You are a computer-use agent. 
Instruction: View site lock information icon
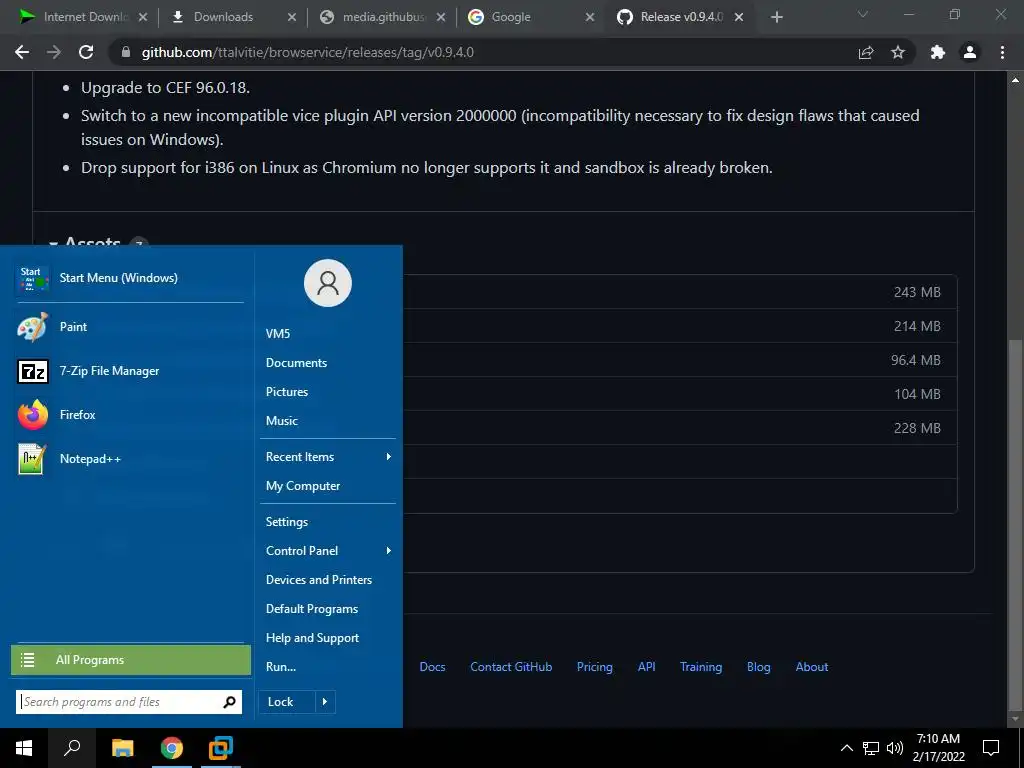tap(126, 52)
